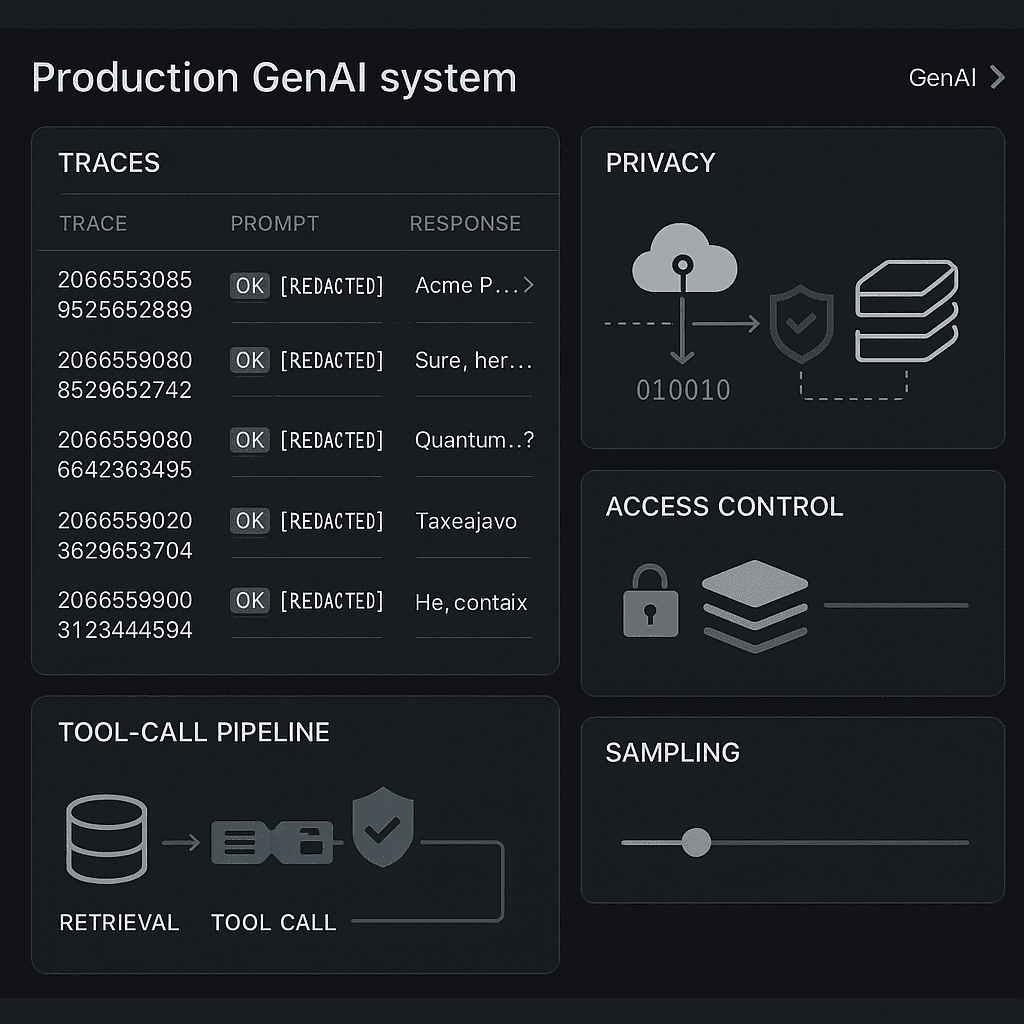
Task: Click the retrieval database cylinder icon
Action: click(x=106, y=839)
